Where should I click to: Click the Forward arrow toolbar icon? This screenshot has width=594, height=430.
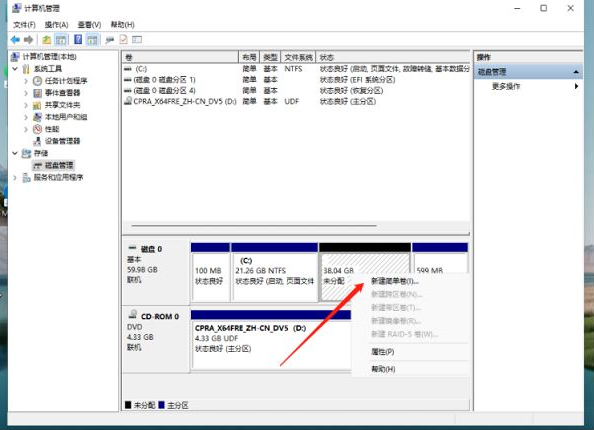pos(28,39)
